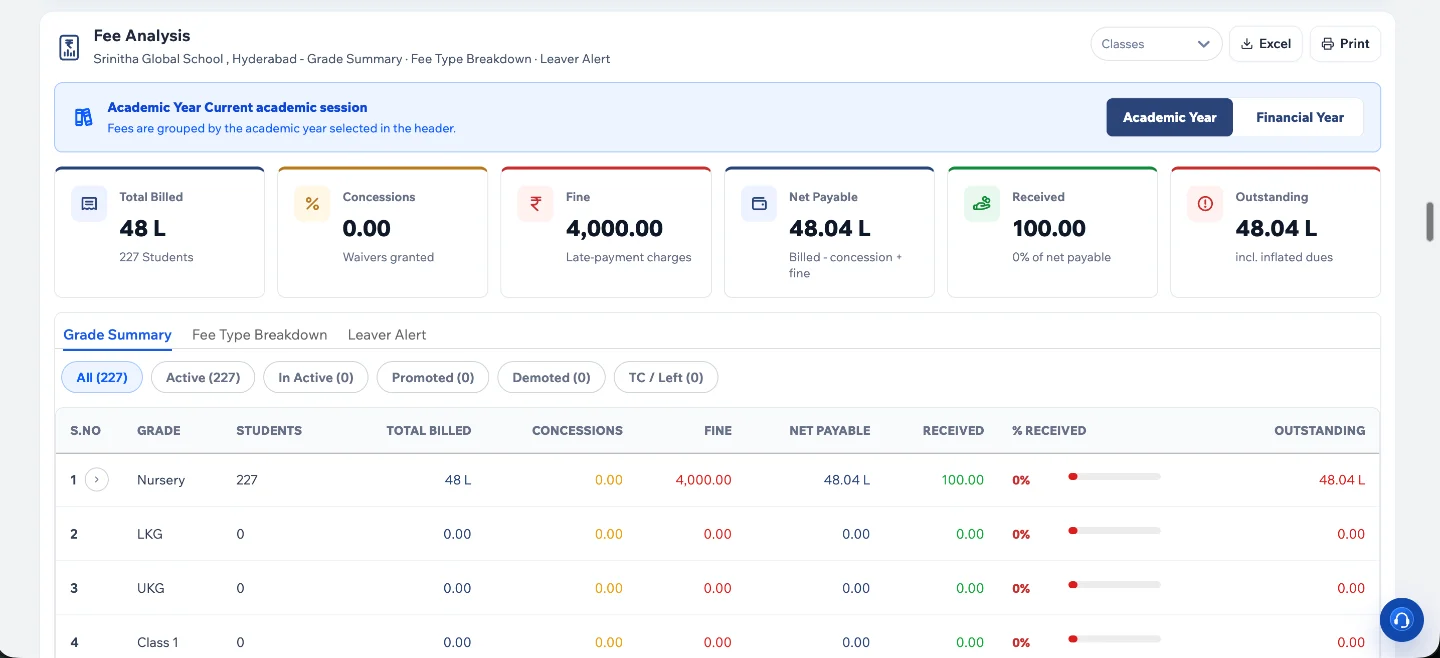
Task: Click the Nursery % received progress bar
Action: [1114, 476]
